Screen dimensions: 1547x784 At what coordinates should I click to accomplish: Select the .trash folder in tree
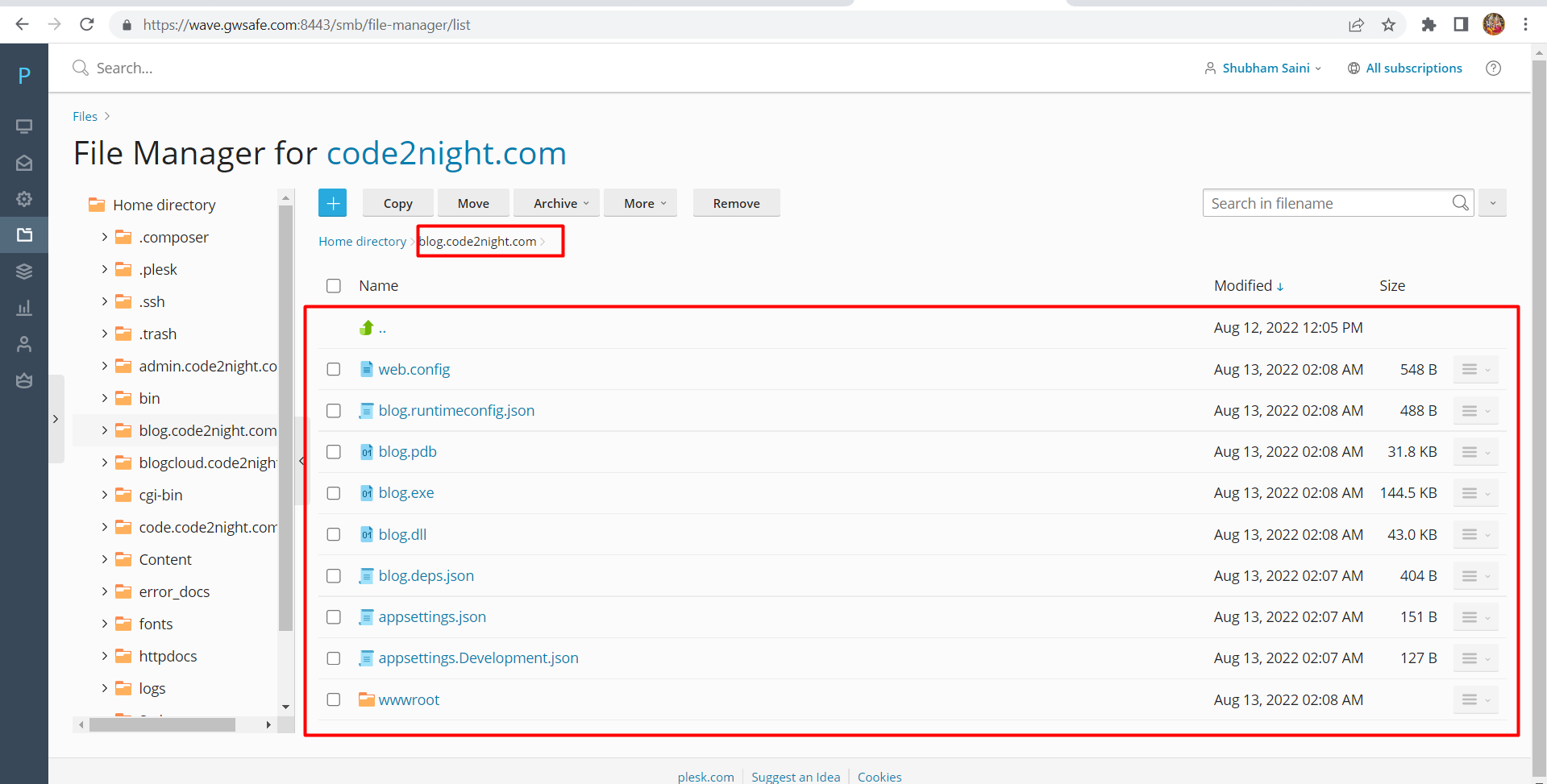pos(157,334)
